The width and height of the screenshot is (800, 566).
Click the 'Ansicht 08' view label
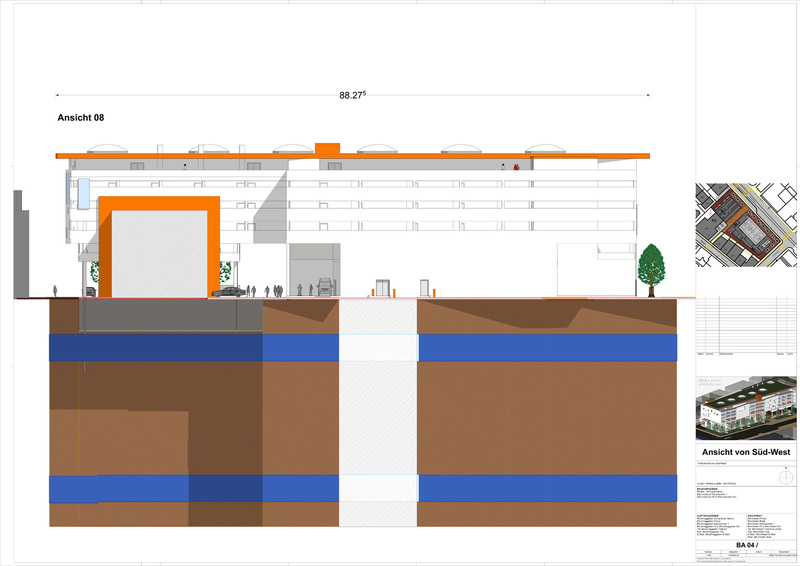coord(81,118)
